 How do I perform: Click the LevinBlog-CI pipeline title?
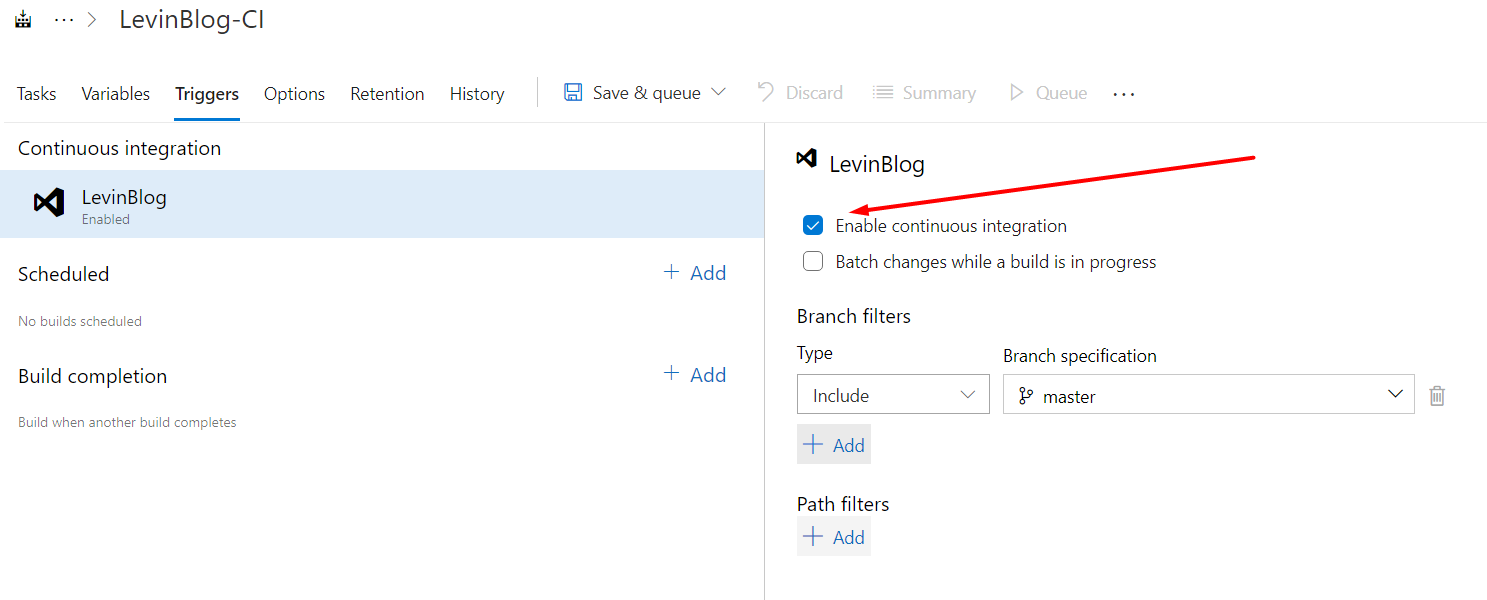(x=192, y=20)
